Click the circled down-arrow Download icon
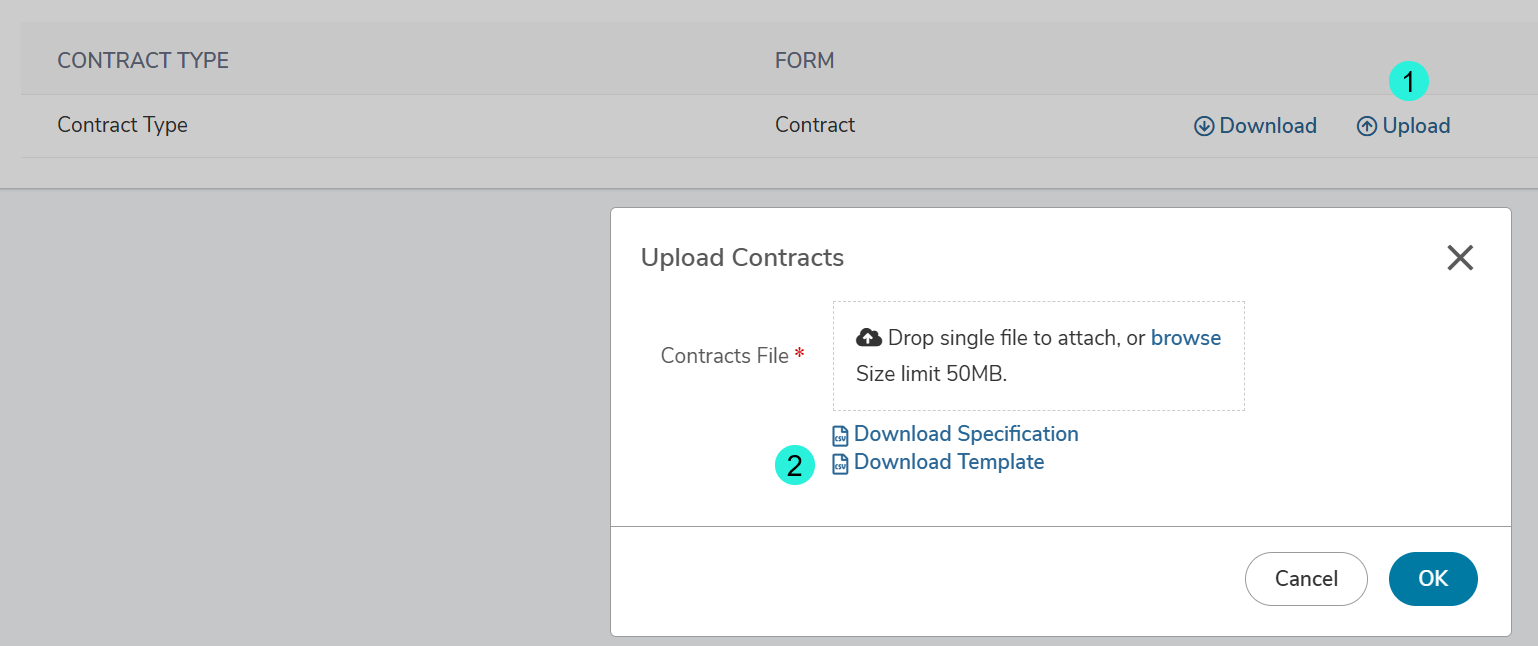The height and width of the screenshot is (646, 1538). click(1204, 126)
